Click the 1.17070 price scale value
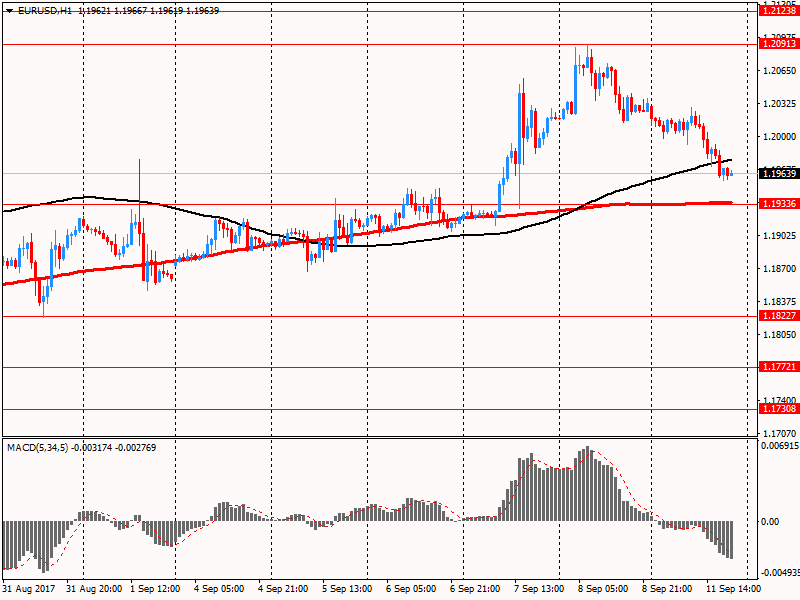 779,434
